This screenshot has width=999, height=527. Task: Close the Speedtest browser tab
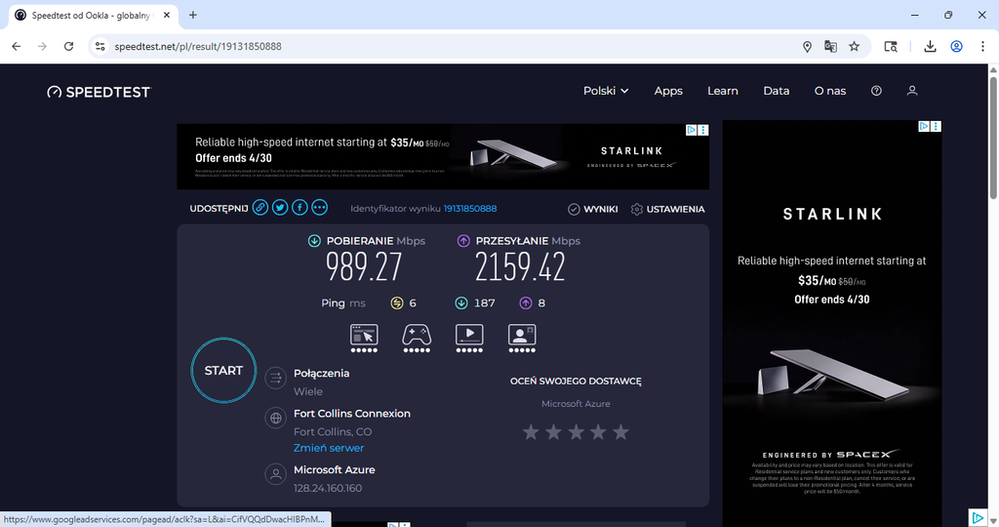pos(167,15)
